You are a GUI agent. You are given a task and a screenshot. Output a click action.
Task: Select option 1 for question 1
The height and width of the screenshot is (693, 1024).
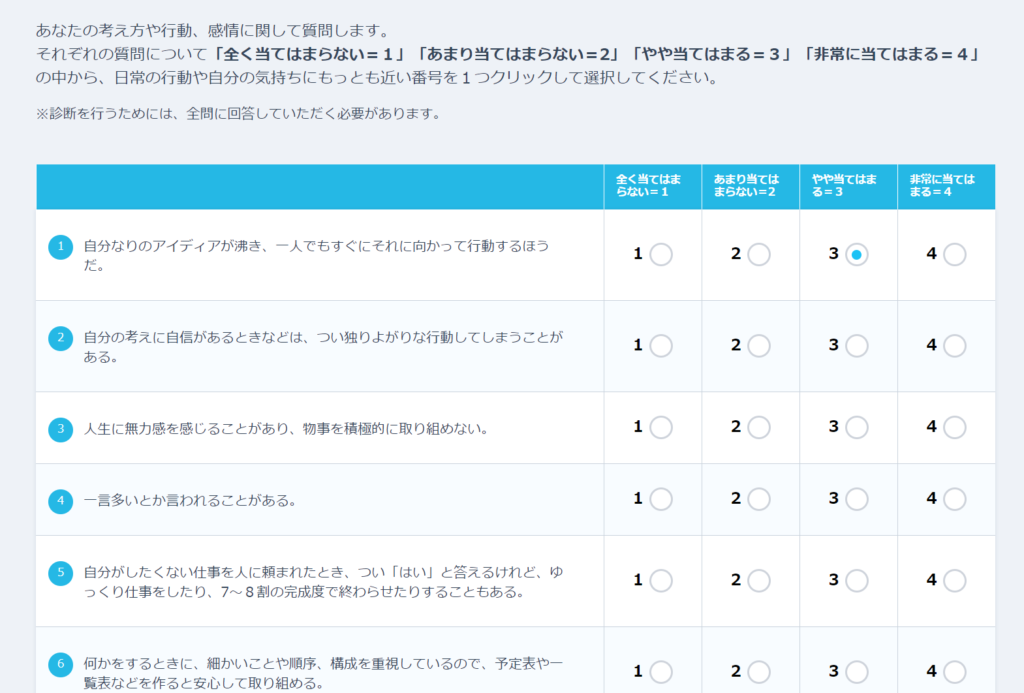tap(661, 255)
